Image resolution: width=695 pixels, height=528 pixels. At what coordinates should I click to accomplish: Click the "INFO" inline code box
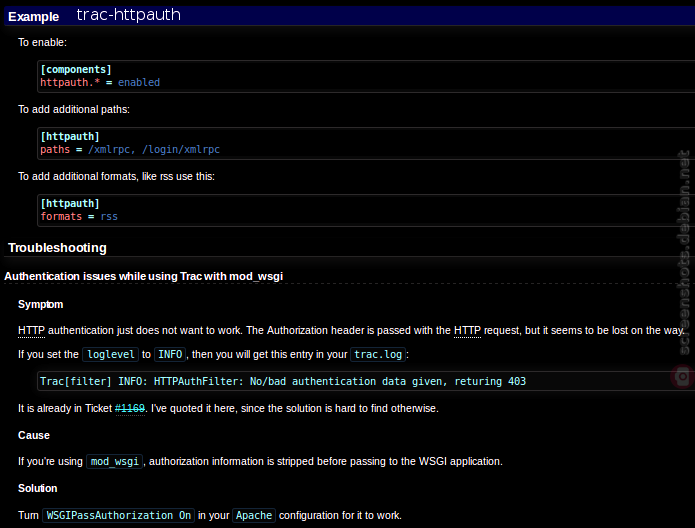pyautogui.click(x=170, y=355)
